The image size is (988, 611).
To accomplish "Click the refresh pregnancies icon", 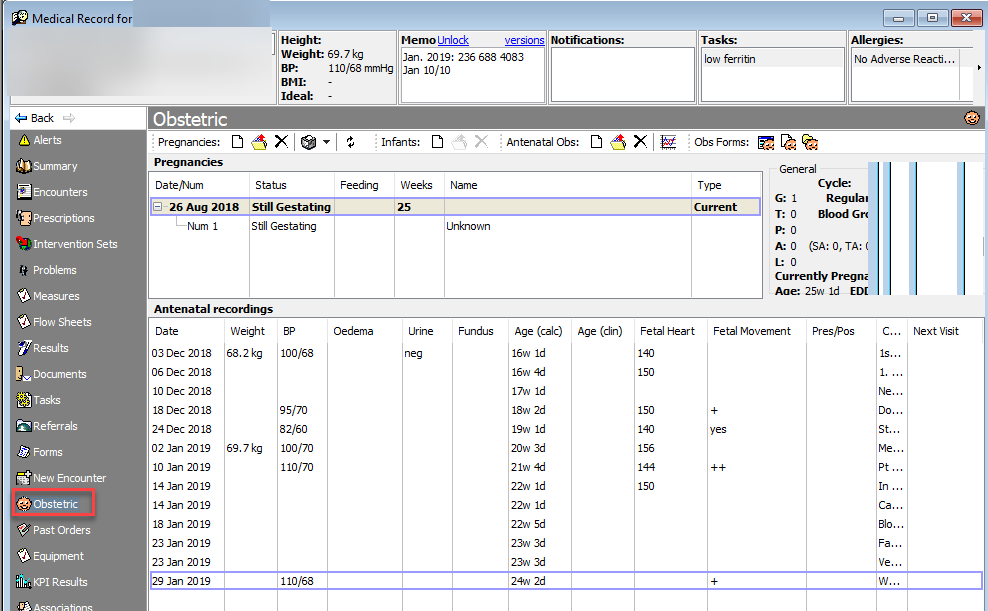I will pyautogui.click(x=350, y=142).
